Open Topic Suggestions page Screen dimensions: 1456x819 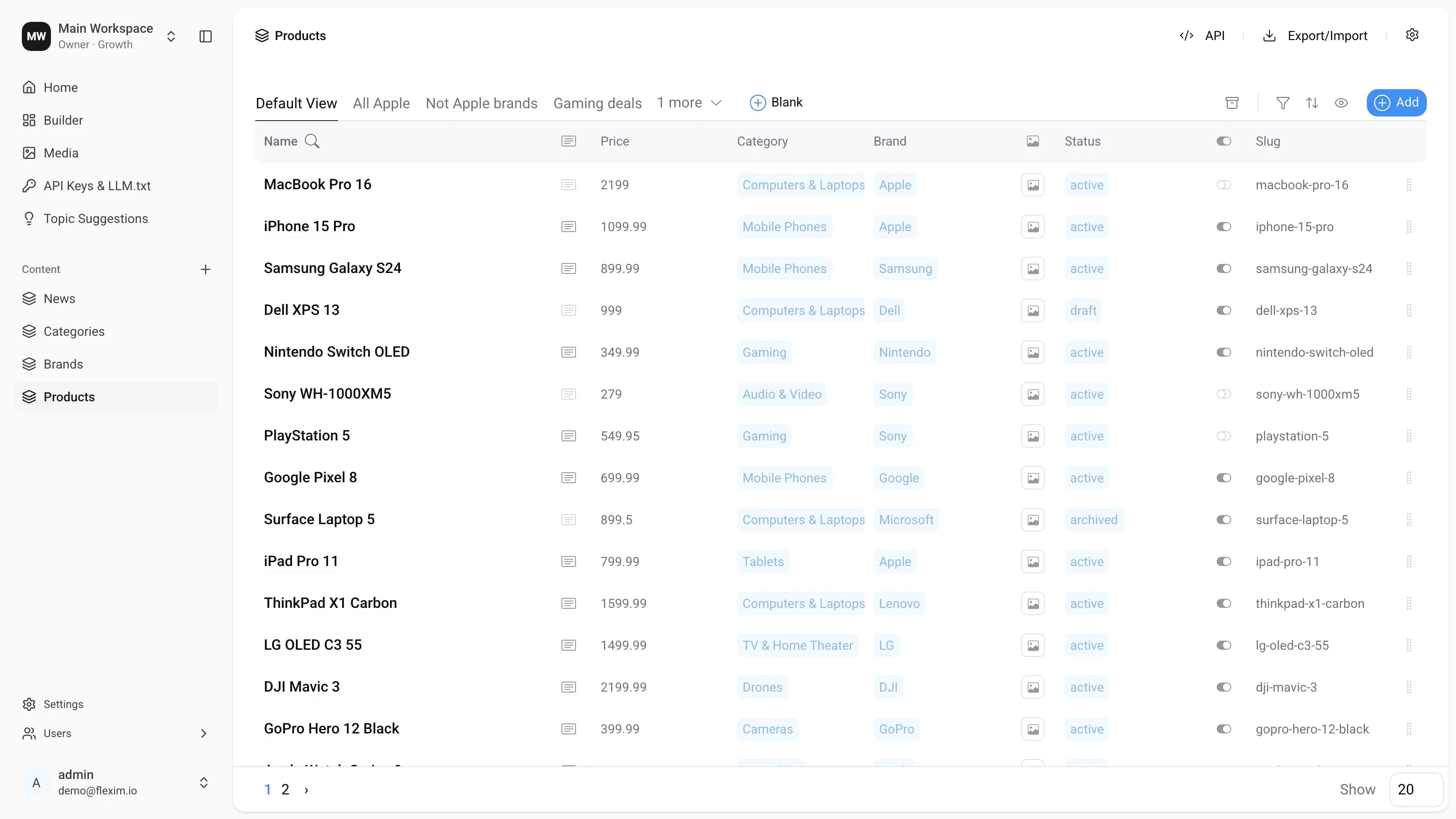tap(96, 218)
